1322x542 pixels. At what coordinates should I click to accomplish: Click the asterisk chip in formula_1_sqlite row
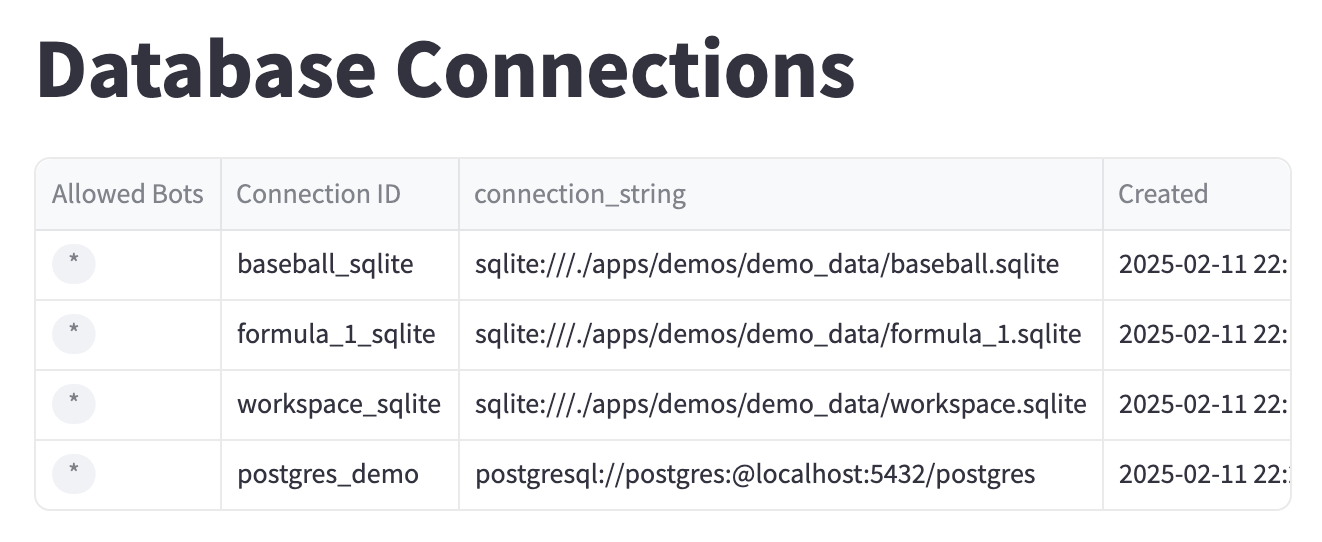tap(74, 334)
